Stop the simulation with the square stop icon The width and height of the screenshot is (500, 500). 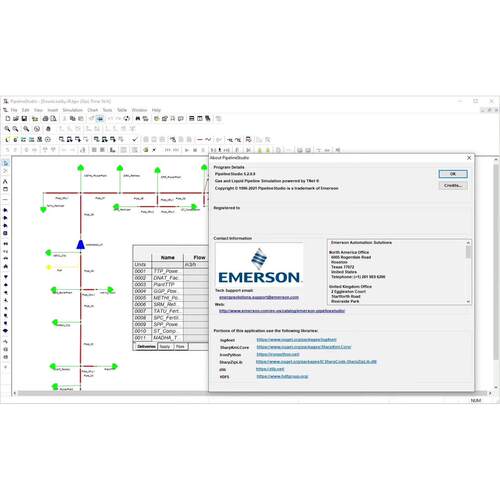coord(195,150)
